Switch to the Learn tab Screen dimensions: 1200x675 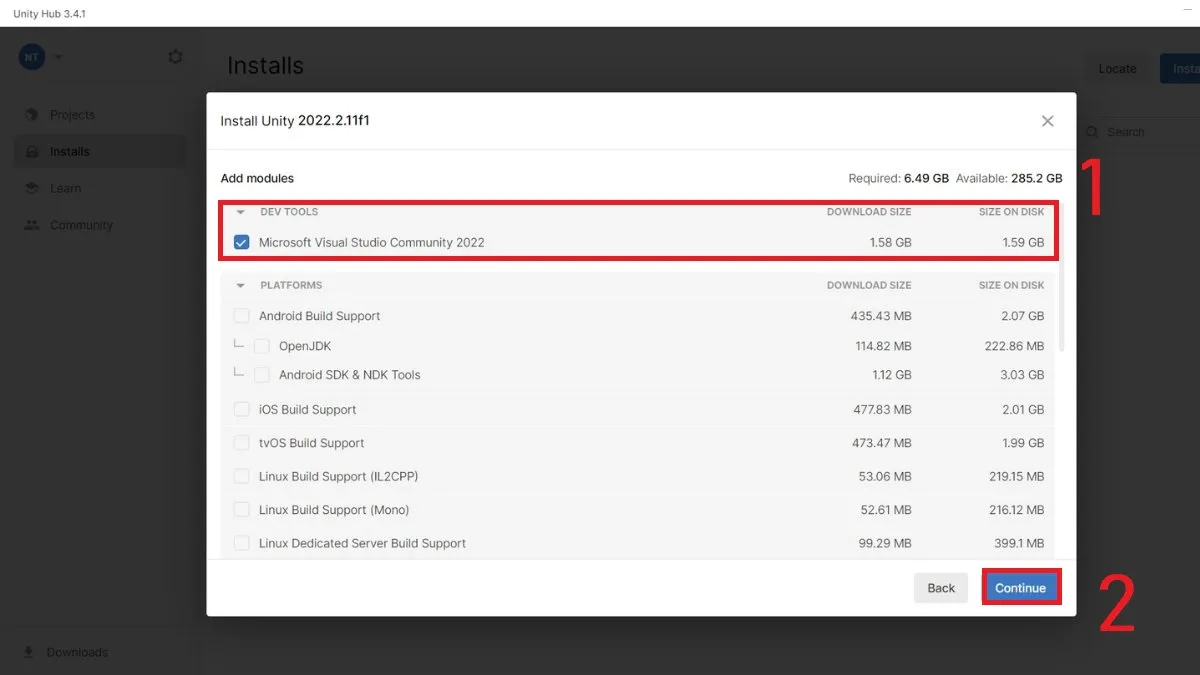(66, 188)
